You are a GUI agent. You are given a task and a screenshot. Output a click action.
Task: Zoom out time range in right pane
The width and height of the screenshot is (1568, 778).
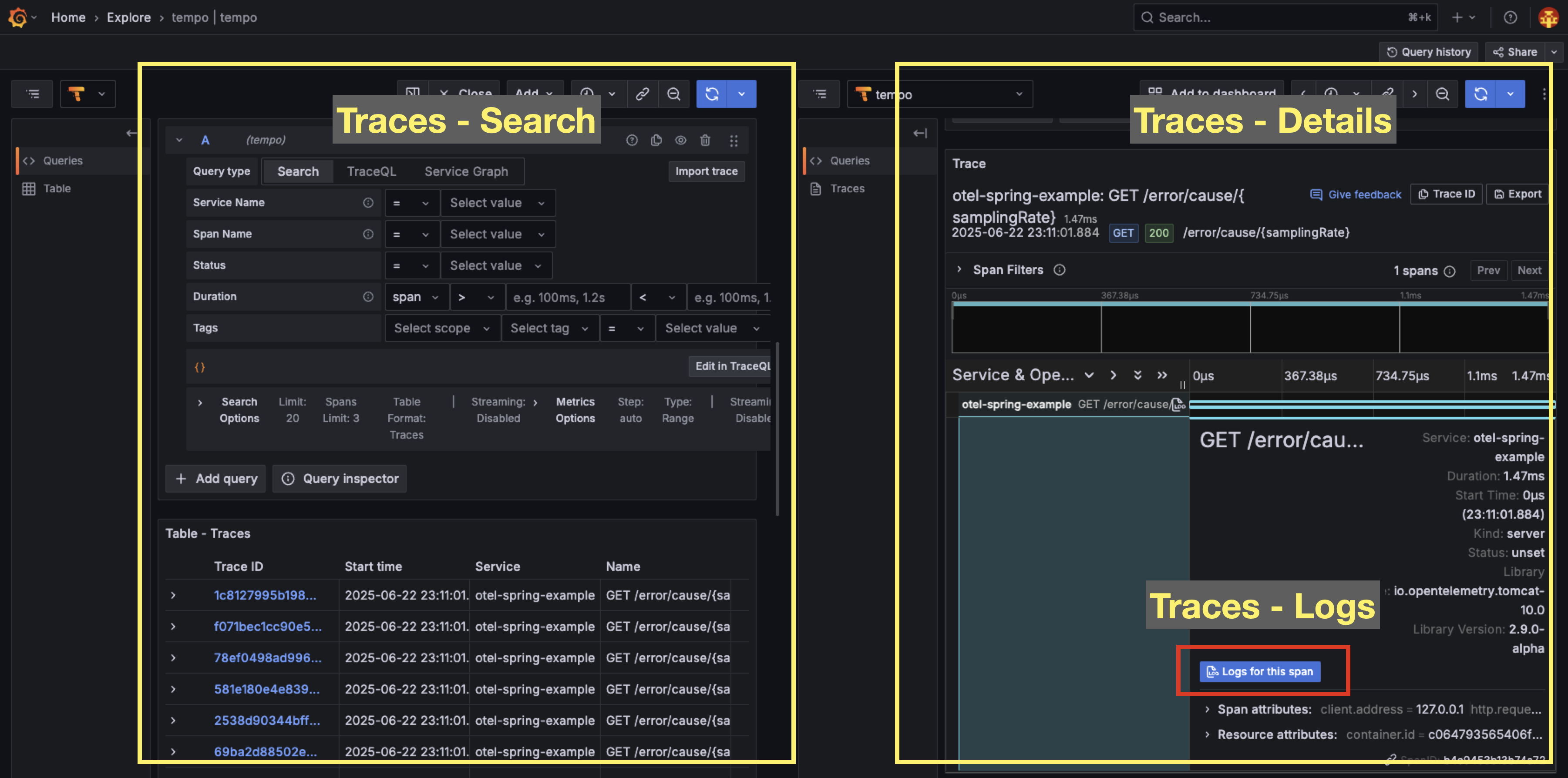click(1442, 94)
